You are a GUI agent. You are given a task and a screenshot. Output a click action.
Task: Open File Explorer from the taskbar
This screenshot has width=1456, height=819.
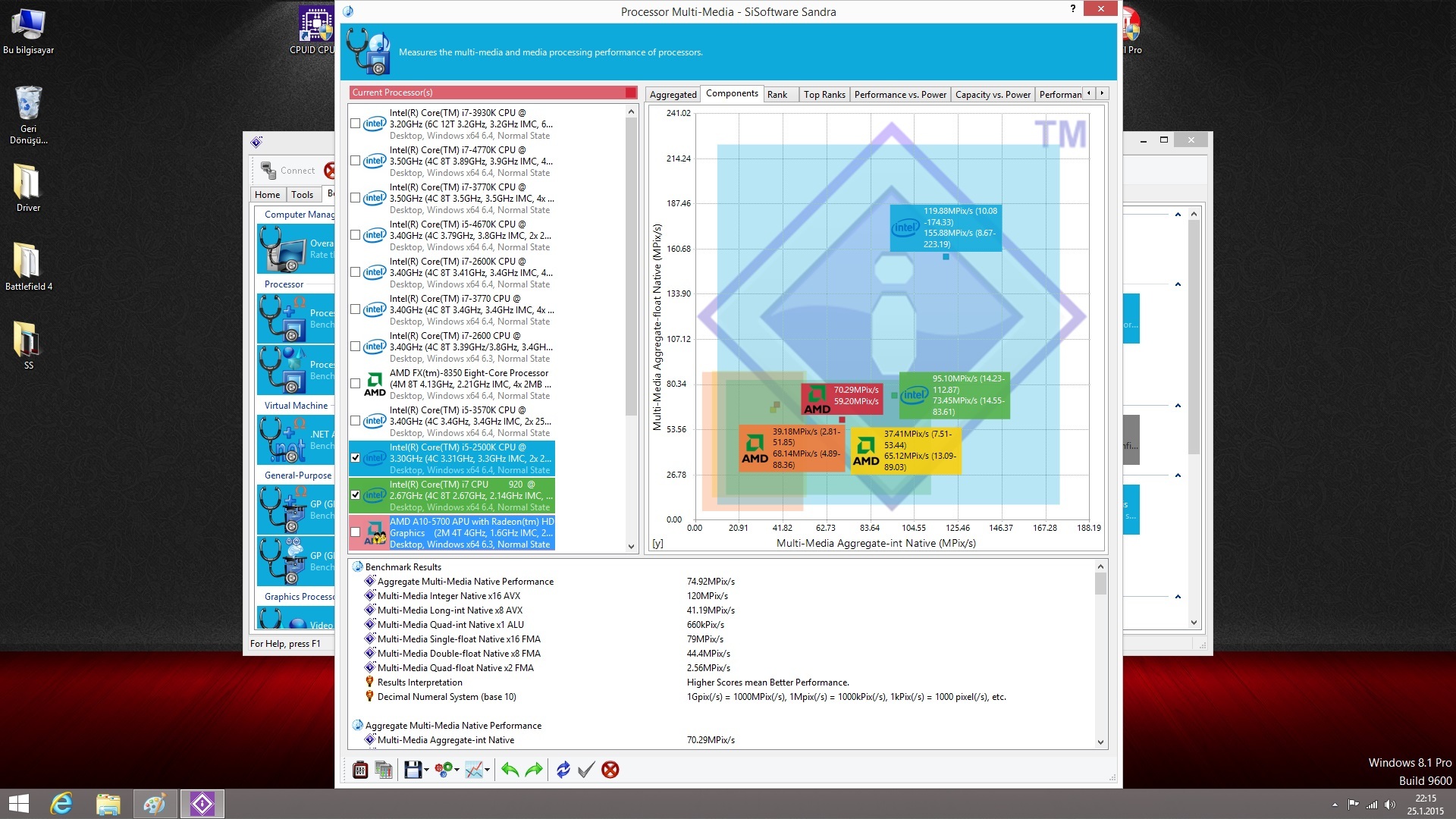[x=108, y=804]
